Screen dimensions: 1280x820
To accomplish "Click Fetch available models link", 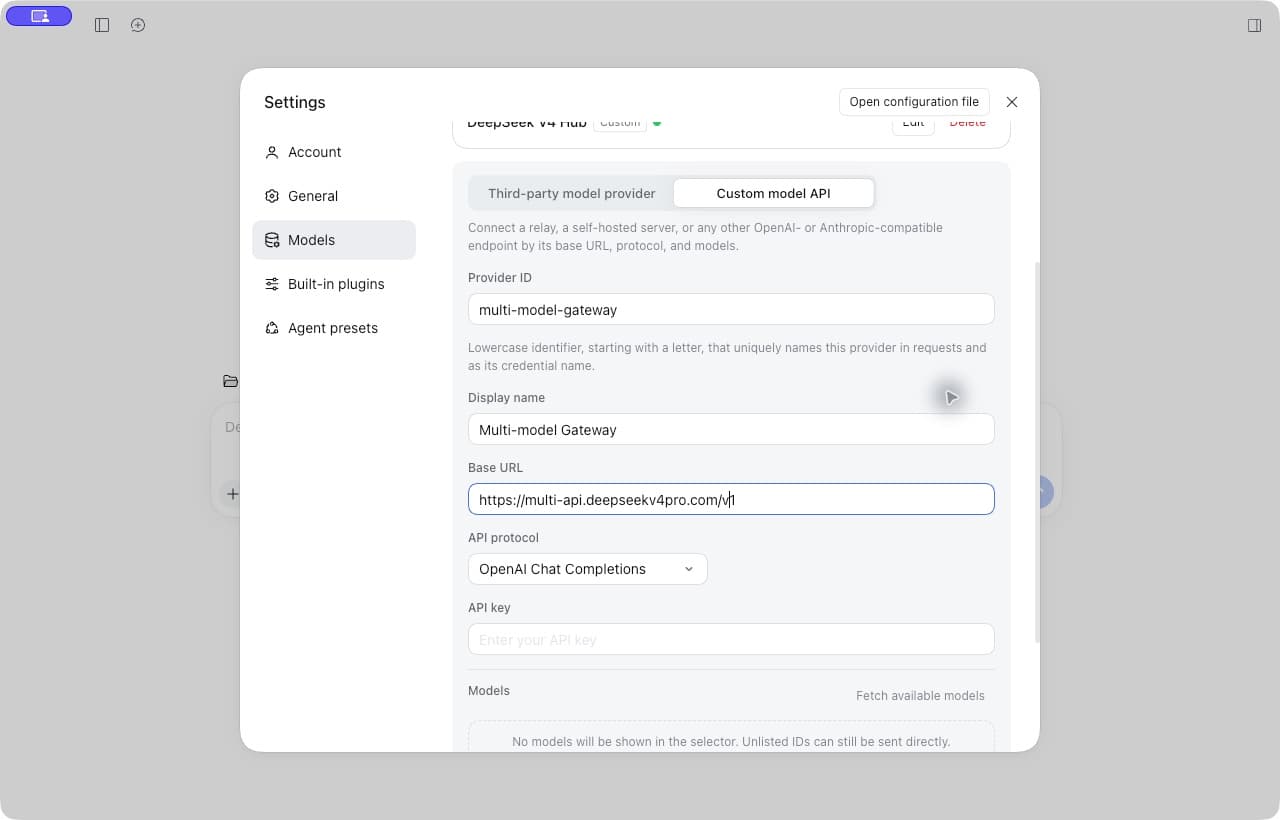I will [920, 696].
